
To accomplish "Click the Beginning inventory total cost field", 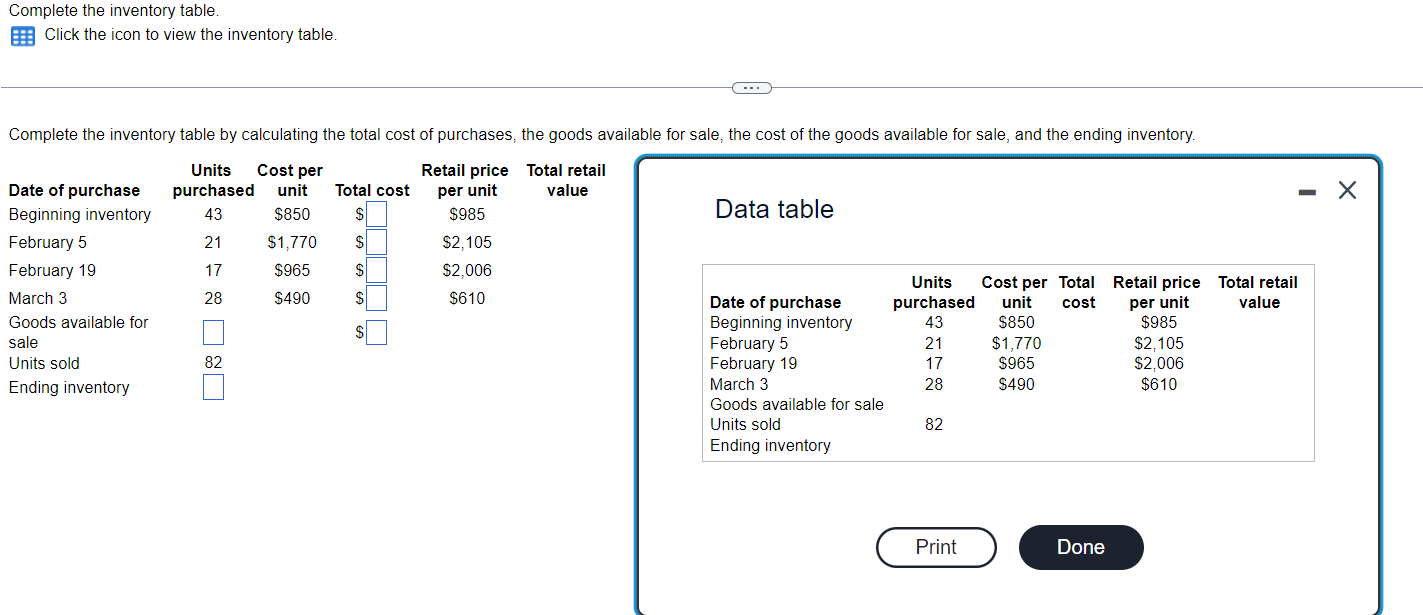I will coord(378,213).
